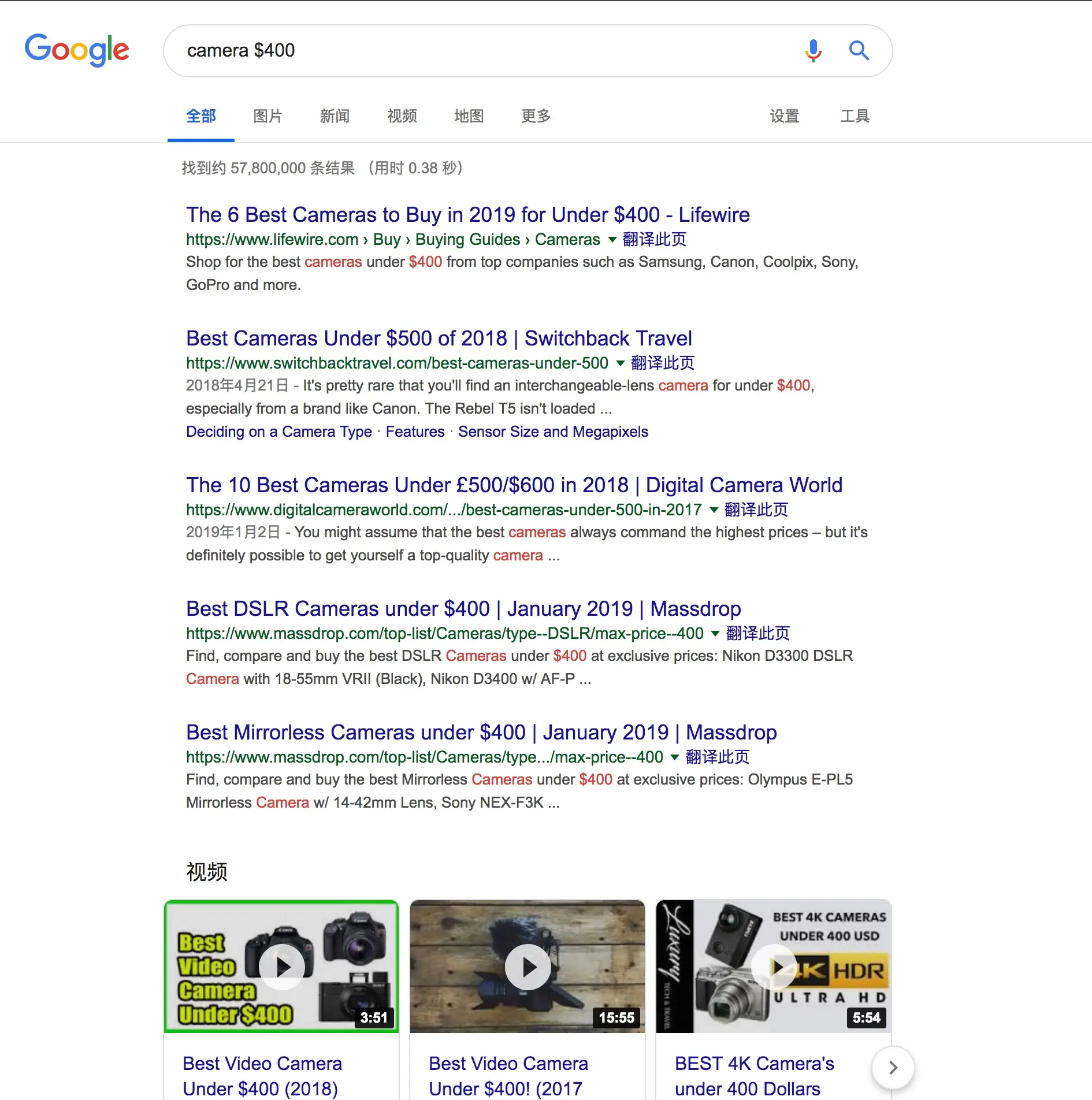Expand dropdown arrow next to Massdrop Mirrorless URL
Screen dimensions: 1092x1100
(x=675, y=757)
